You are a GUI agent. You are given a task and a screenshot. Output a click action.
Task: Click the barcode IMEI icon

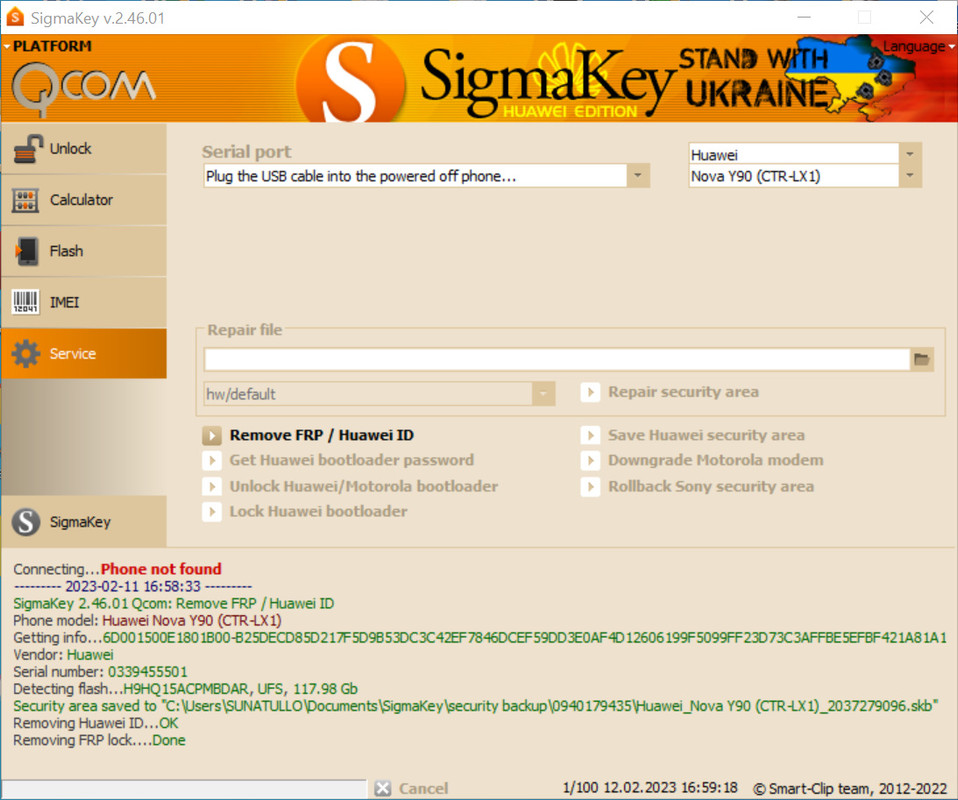(25, 302)
